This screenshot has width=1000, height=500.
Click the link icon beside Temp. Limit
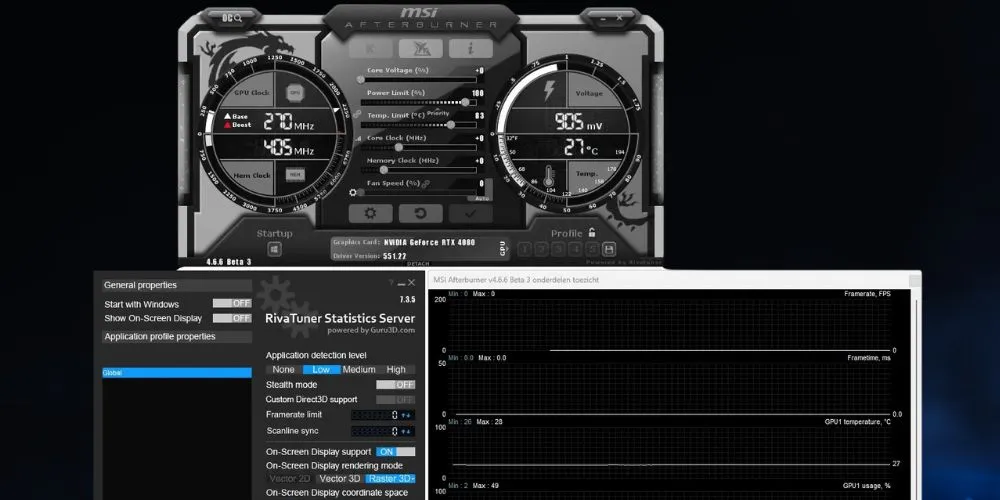(357, 115)
